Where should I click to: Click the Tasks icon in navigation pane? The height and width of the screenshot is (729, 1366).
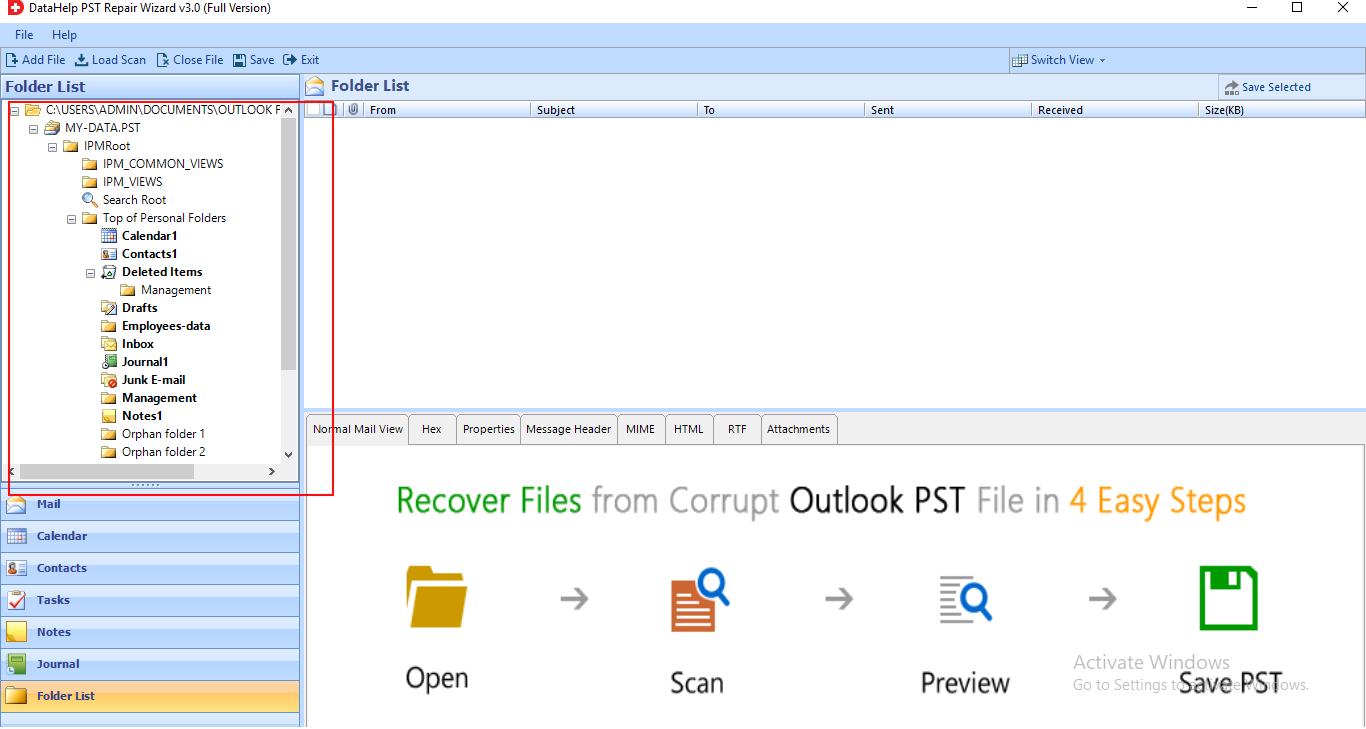pyautogui.click(x=16, y=600)
